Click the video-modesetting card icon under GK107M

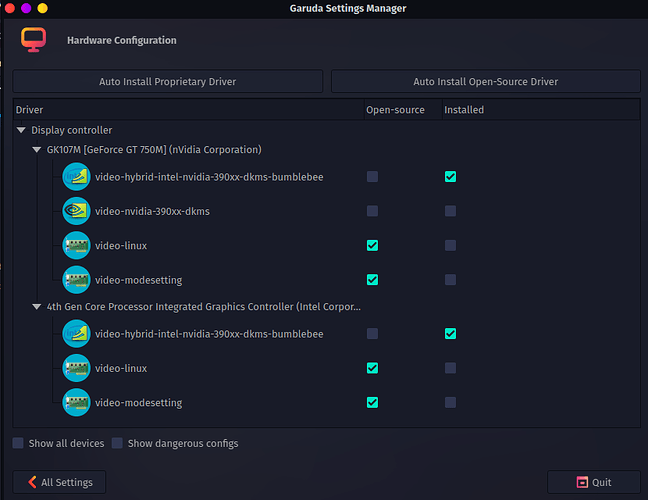(76, 280)
